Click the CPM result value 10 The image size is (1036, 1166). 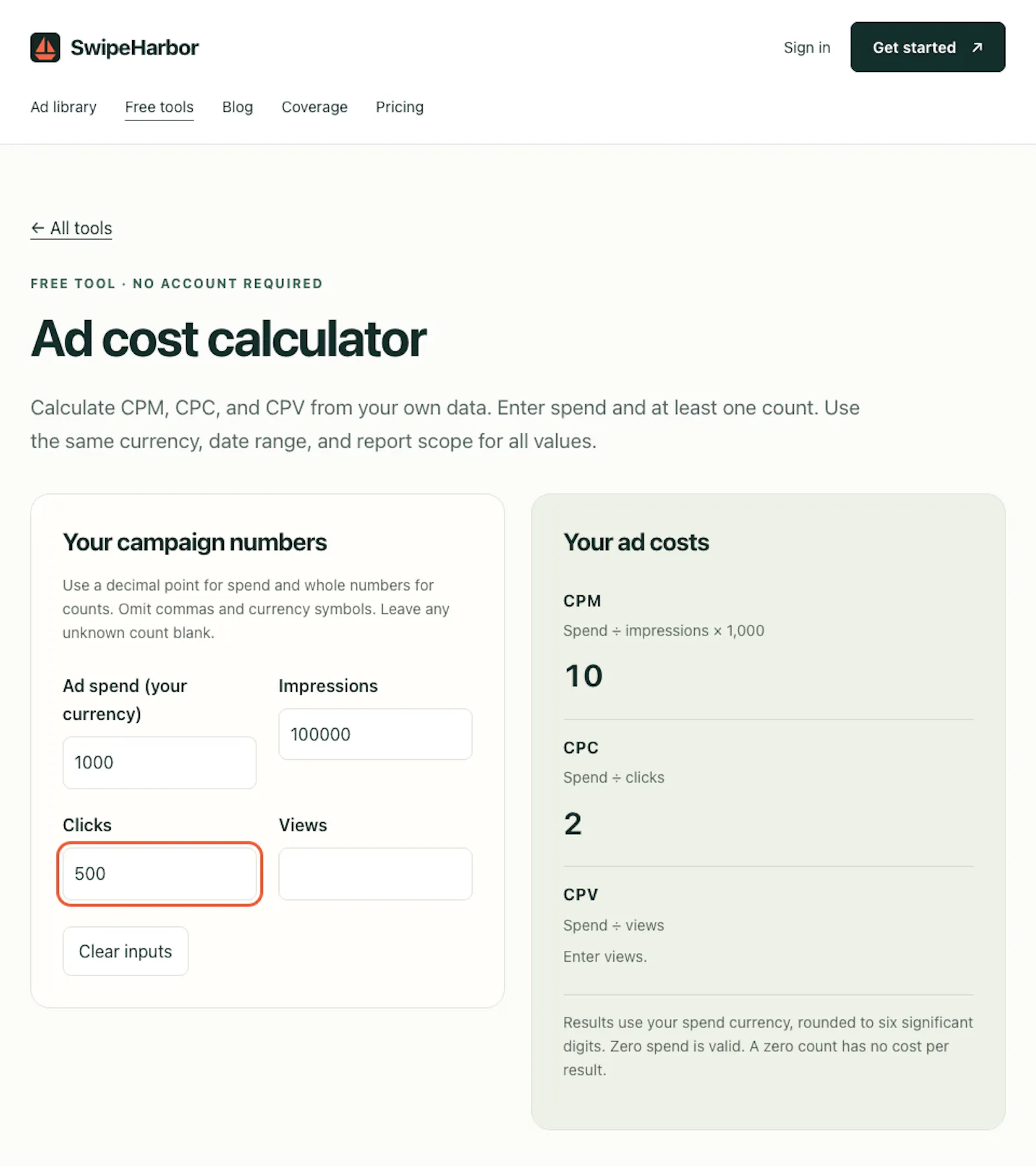[x=583, y=676]
